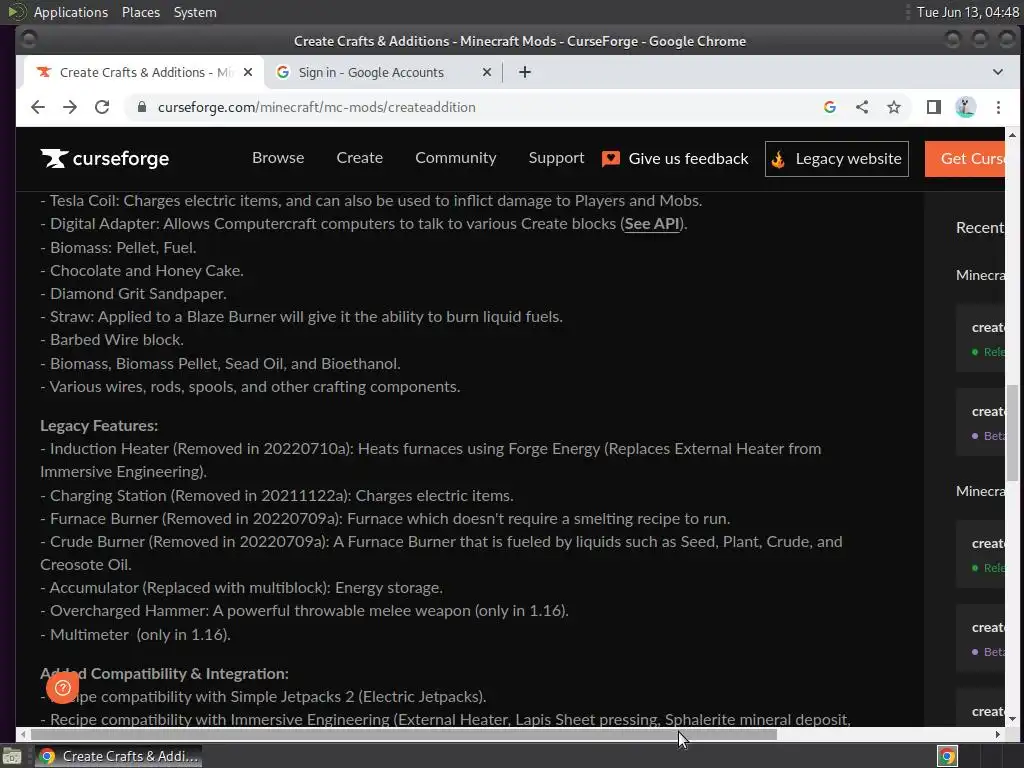This screenshot has height=768, width=1024.
Task: Open the System menu
Action: (x=195, y=12)
